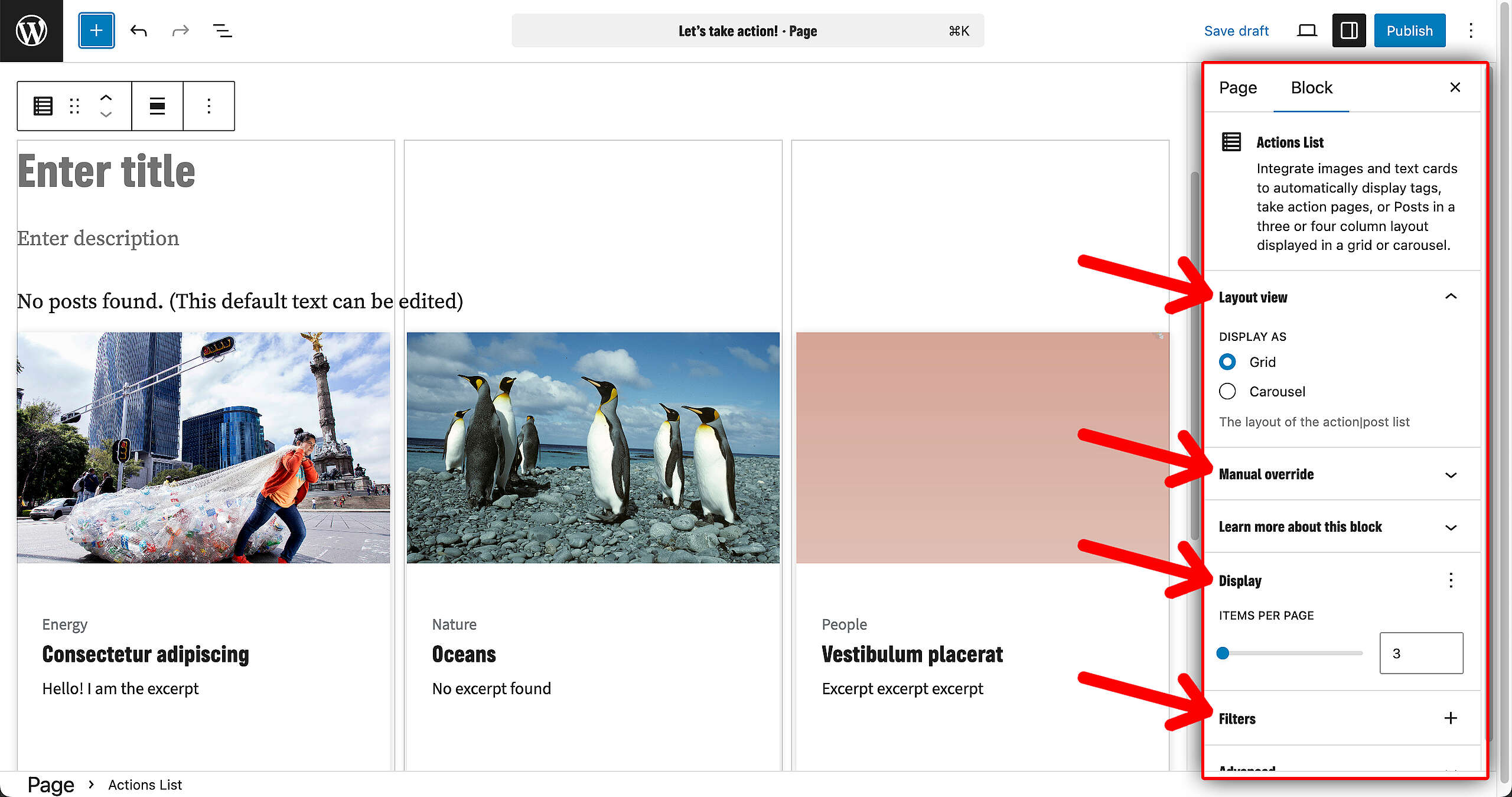The image size is (1512, 797).
Task: Select the Carousel display option
Action: (1227, 391)
